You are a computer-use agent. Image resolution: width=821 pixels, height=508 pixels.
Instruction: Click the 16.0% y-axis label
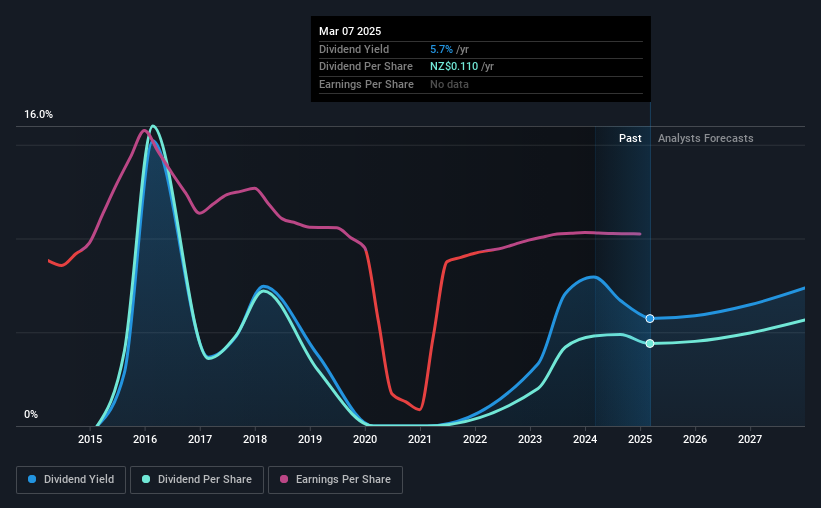[38, 115]
